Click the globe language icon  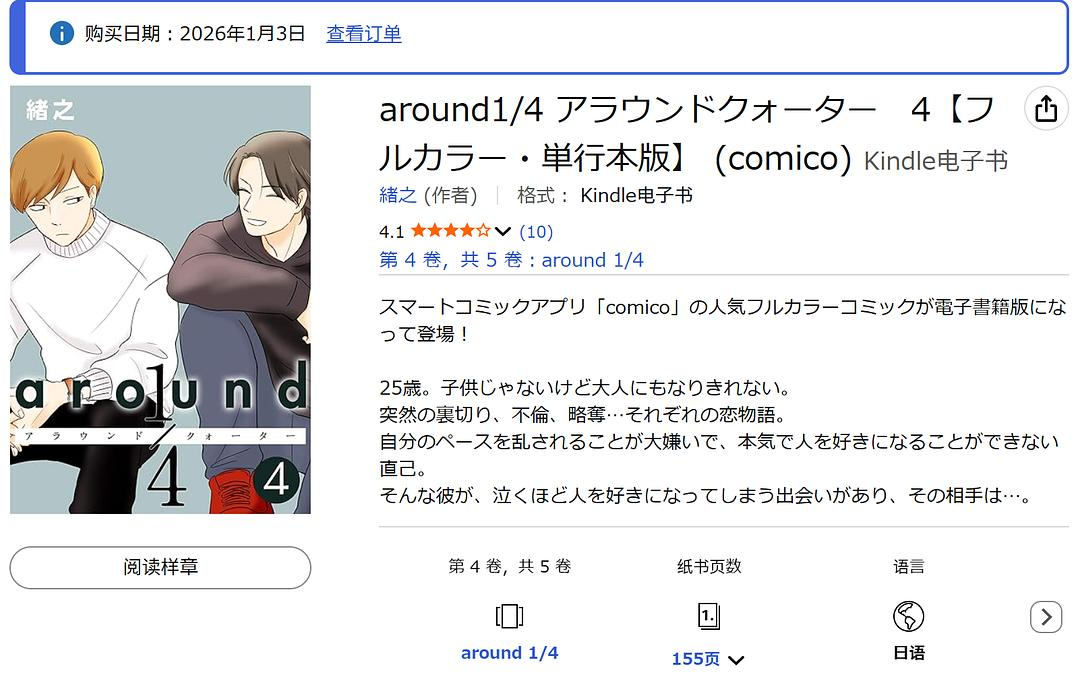pyautogui.click(x=908, y=616)
